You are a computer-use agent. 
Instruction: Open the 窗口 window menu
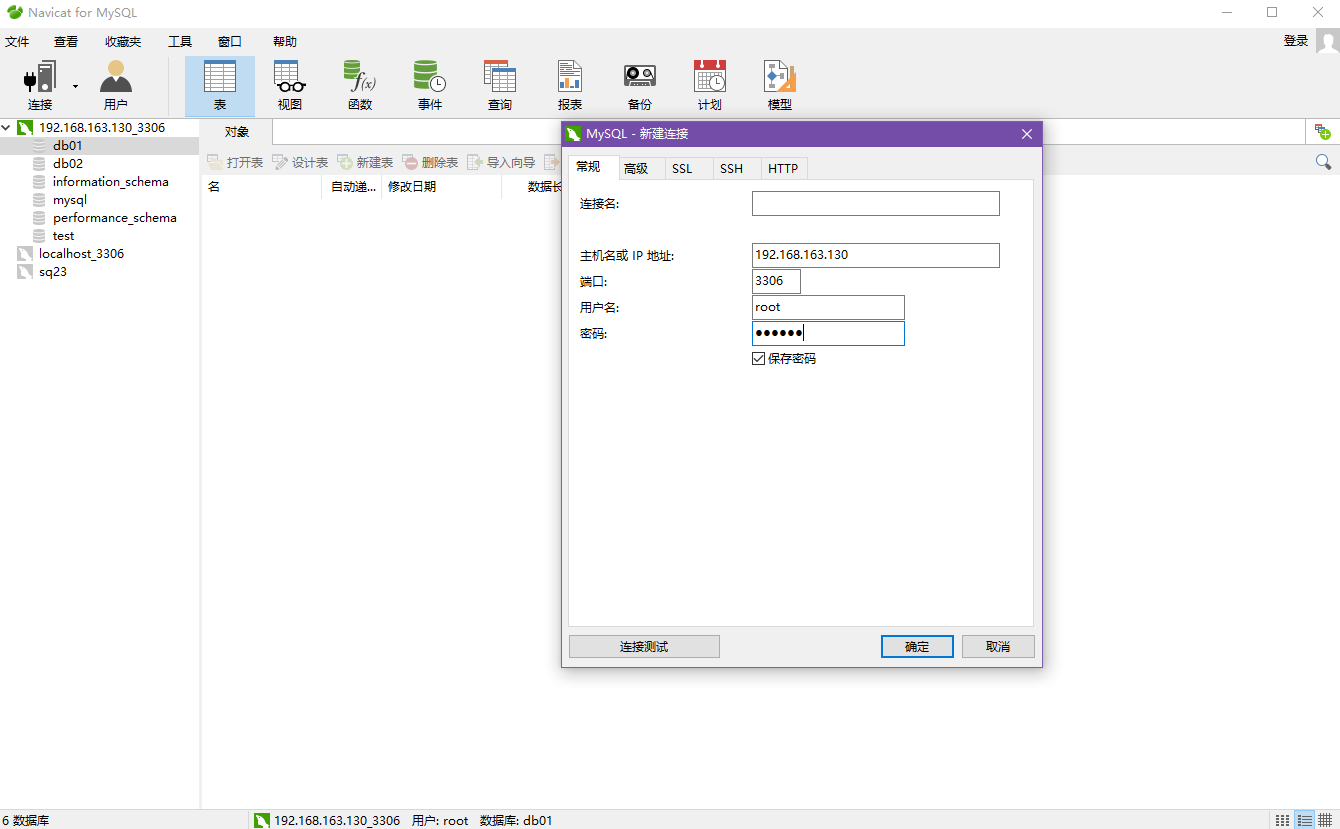230,42
